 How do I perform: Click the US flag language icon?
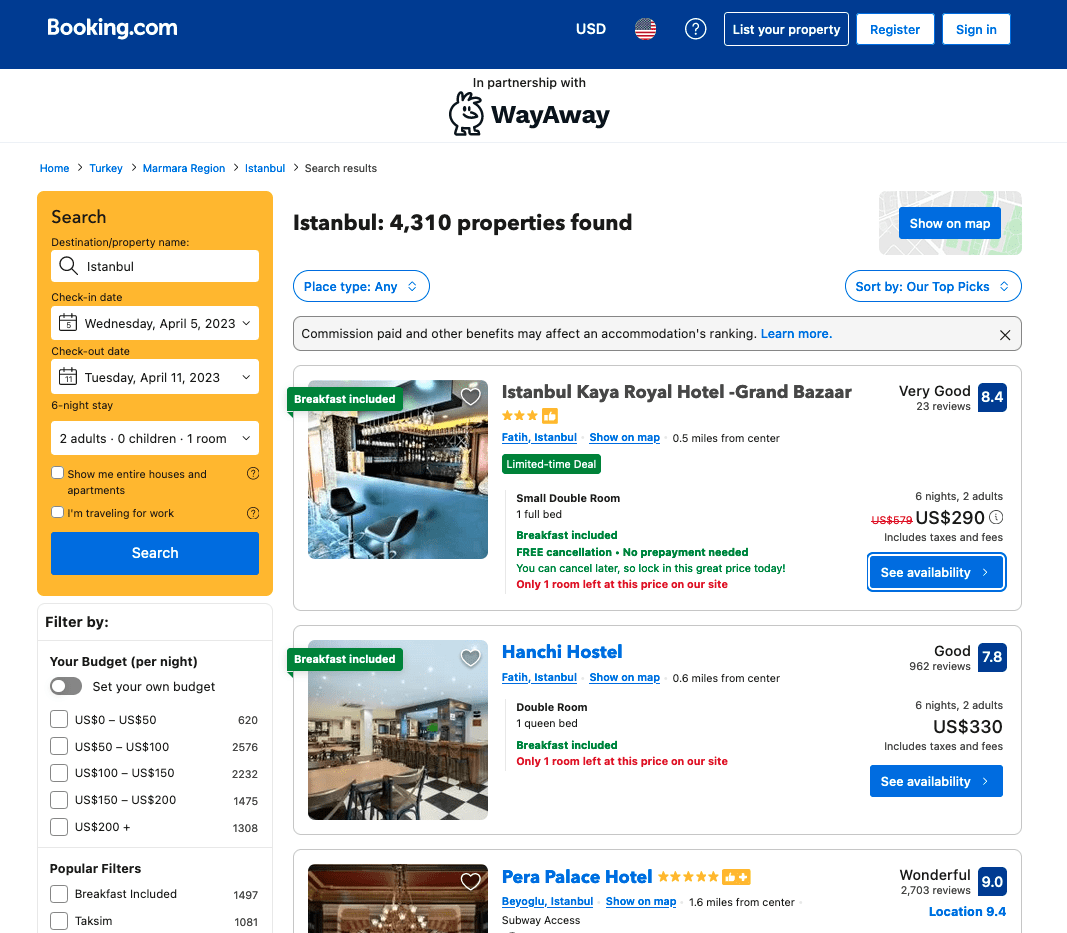(645, 29)
